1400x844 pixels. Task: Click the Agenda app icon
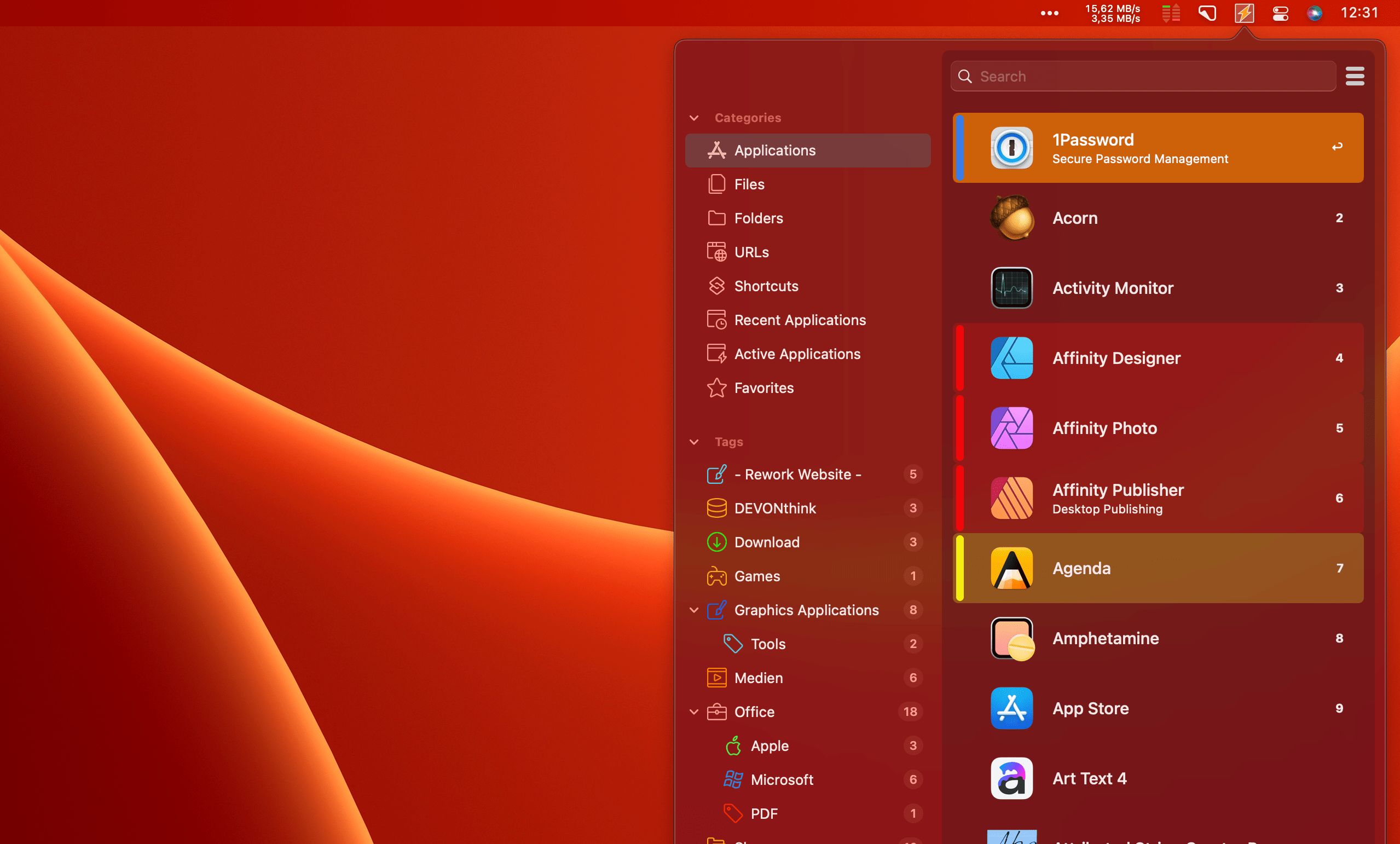[1011, 568]
